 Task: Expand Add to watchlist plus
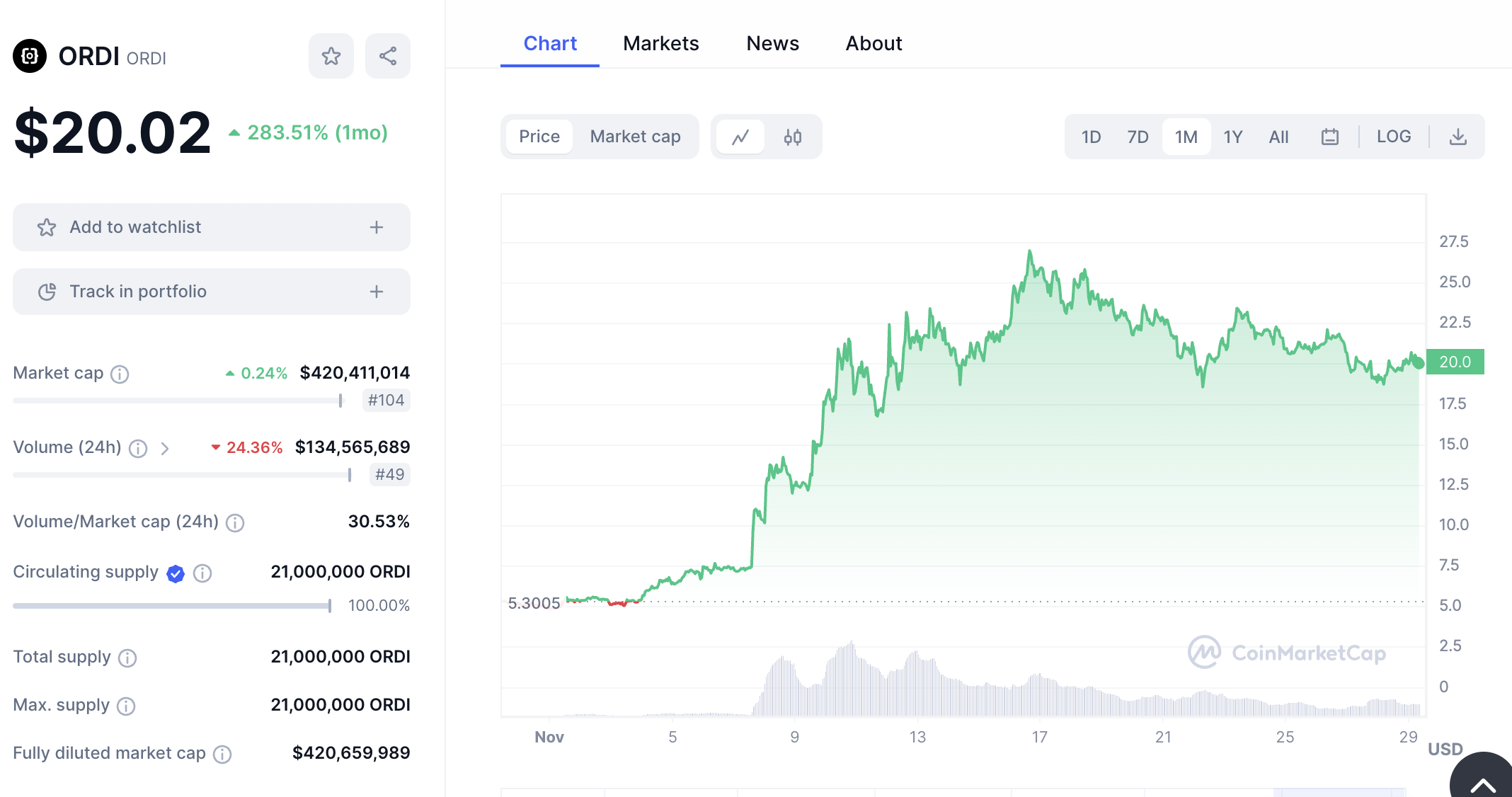pos(377,227)
